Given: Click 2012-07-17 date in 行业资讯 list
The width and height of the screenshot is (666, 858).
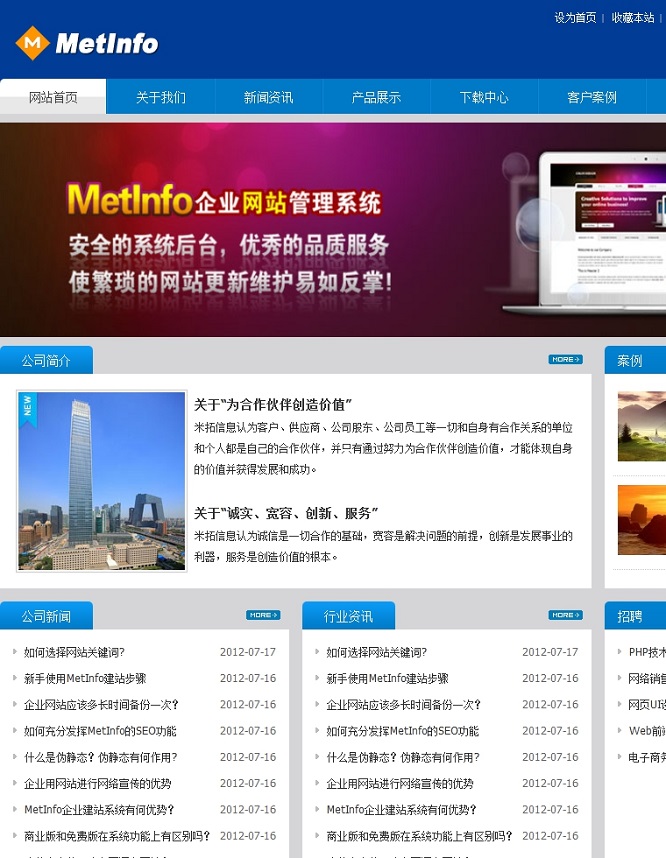Looking at the screenshot, I should (x=550, y=652).
